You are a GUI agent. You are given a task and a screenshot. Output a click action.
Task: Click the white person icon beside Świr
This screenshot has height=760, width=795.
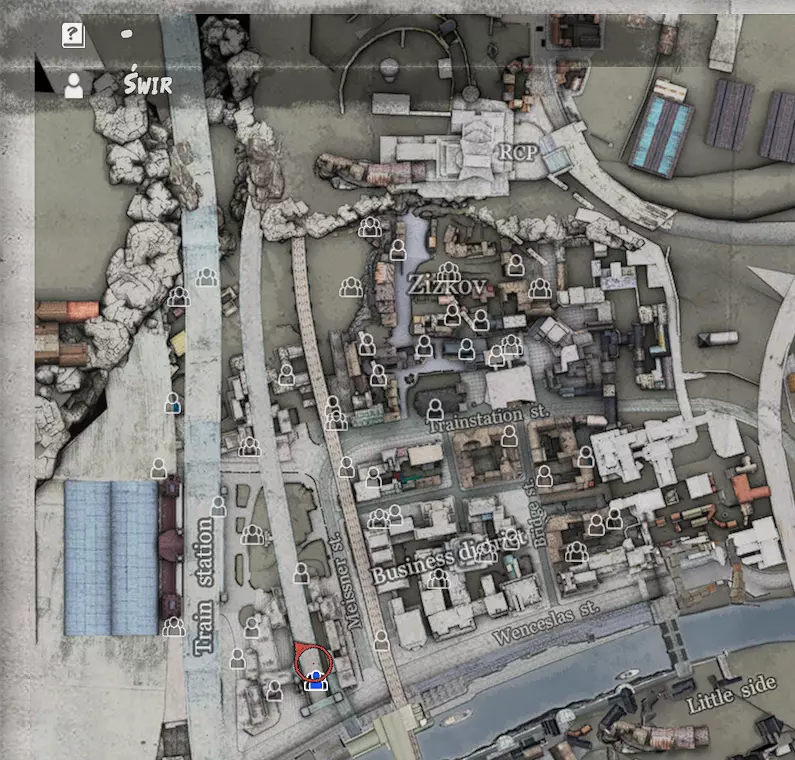(74, 85)
